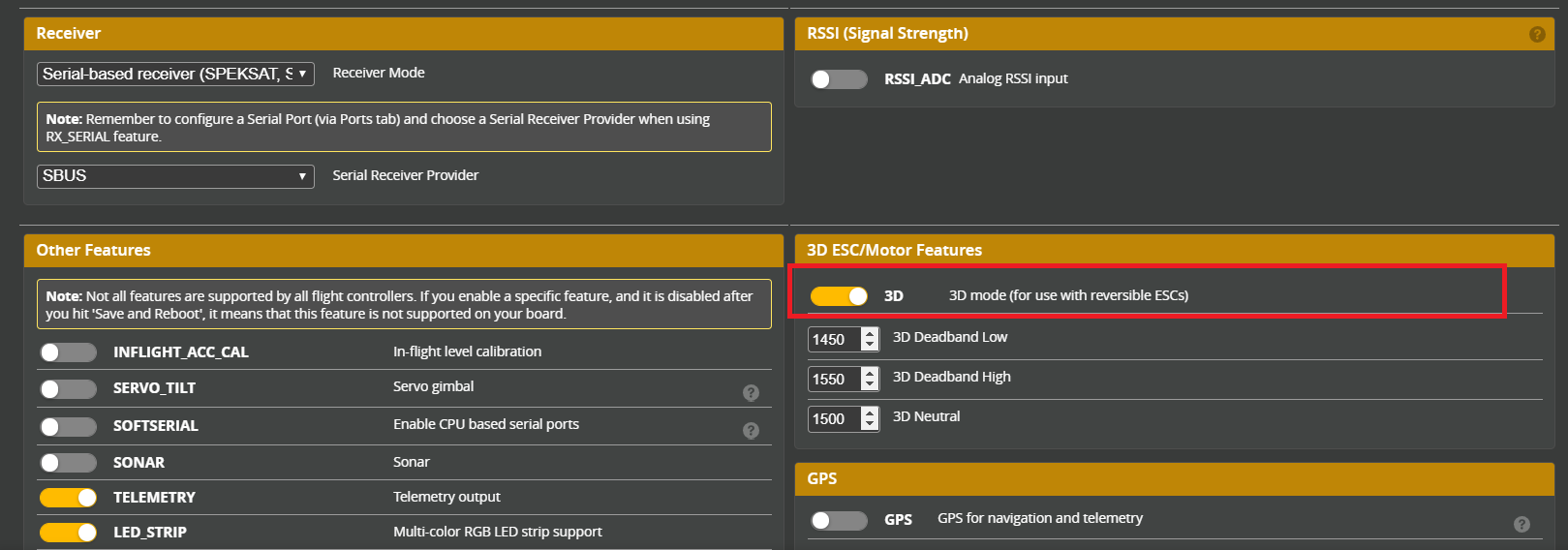Disable the 3D mode toggle
The width and height of the screenshot is (1568, 550).
tap(839, 295)
